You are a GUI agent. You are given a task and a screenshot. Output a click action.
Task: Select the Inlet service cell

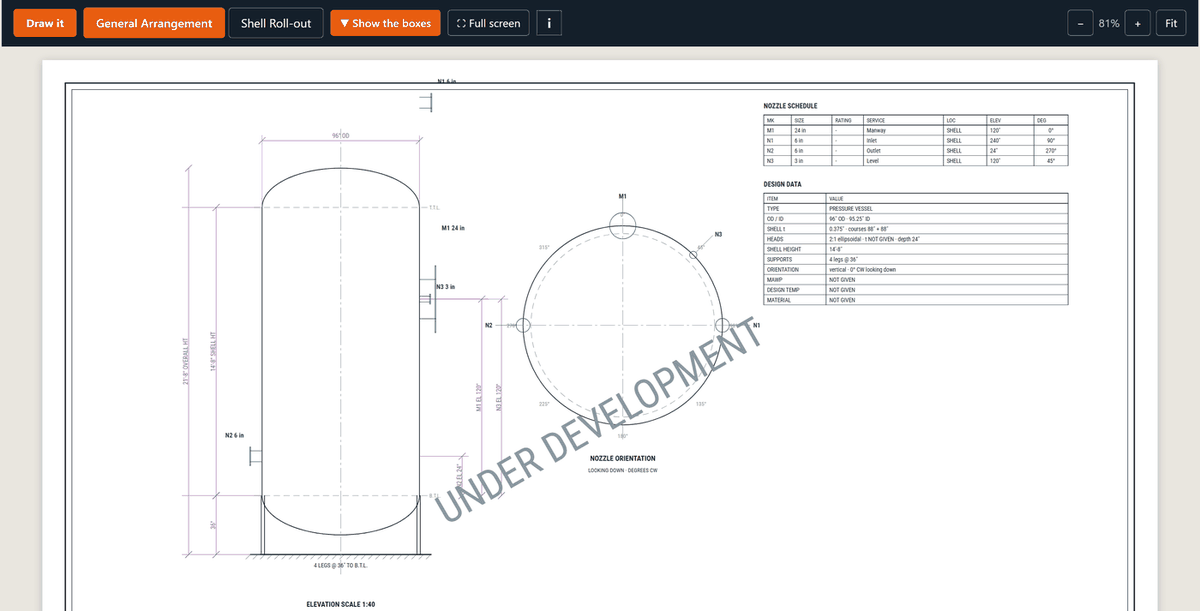pos(903,140)
